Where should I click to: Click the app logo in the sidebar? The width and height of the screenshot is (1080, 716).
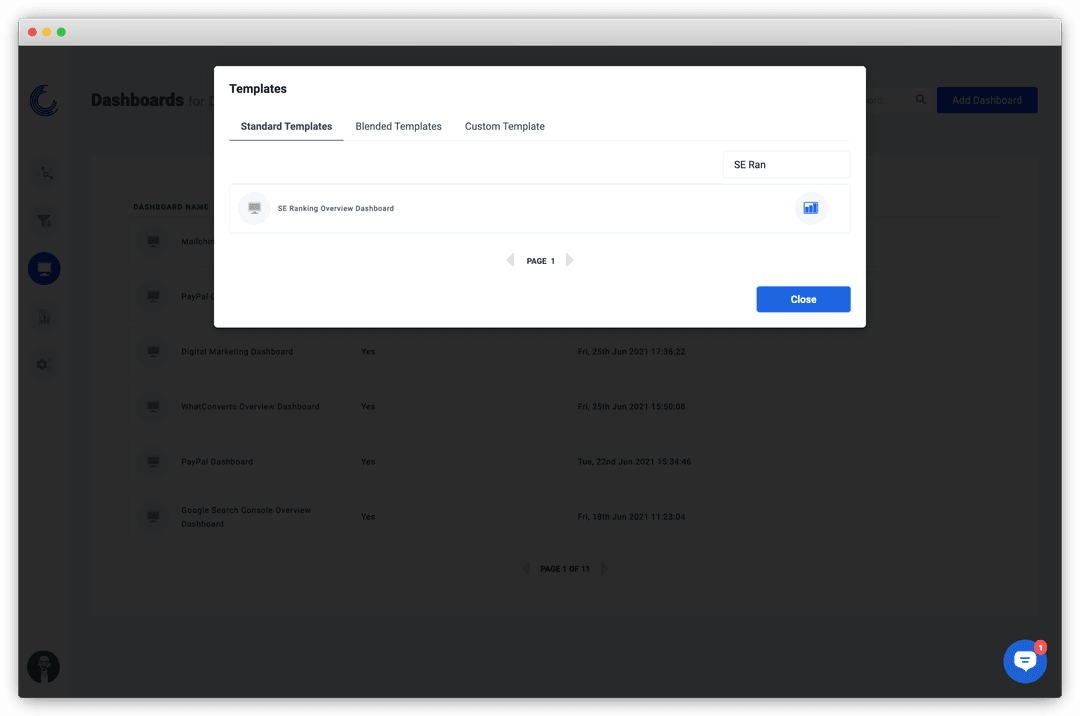tap(44, 101)
